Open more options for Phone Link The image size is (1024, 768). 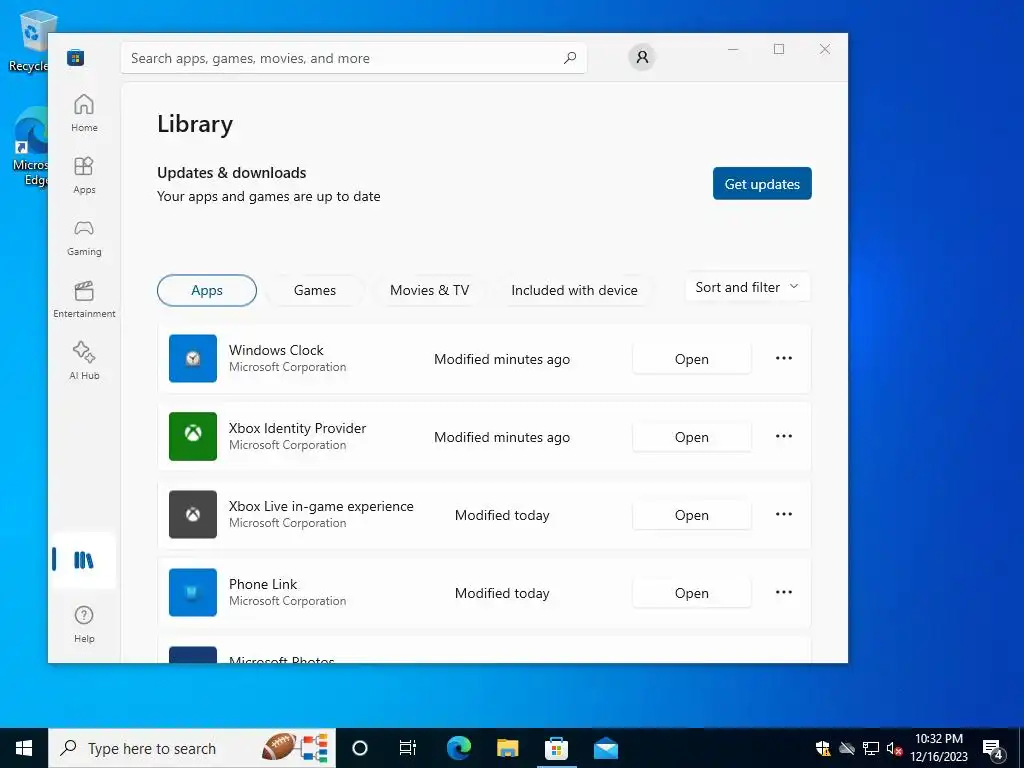[x=784, y=592]
